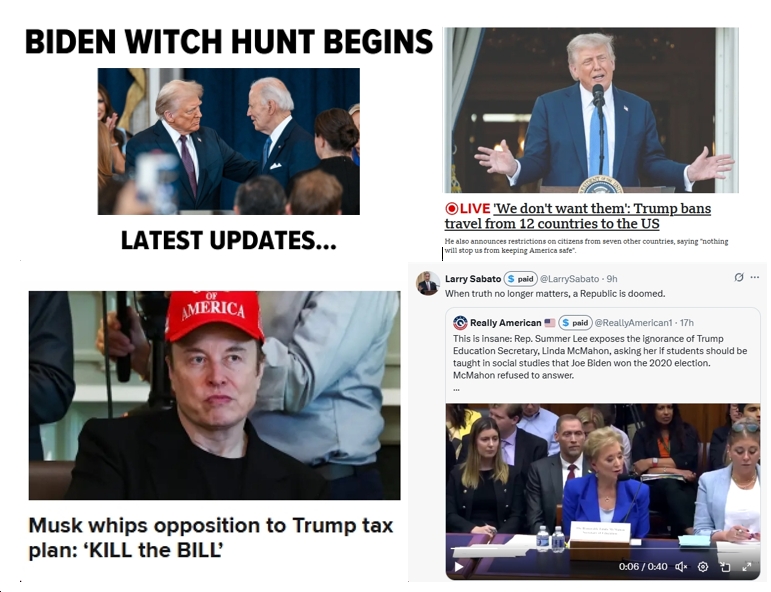Open the @ReallyAmerican1 handle link
This screenshot has height=592, width=771.
click(x=633, y=323)
